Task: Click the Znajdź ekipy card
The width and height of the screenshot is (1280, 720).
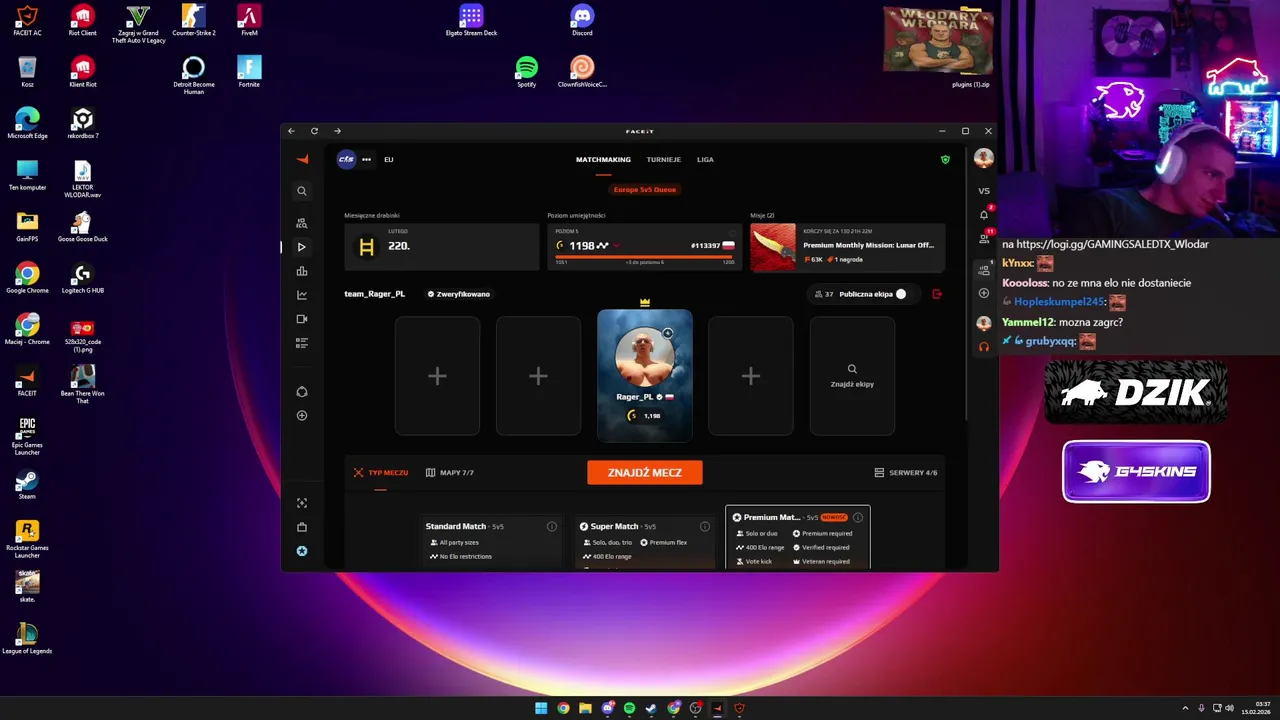Action: click(852, 376)
